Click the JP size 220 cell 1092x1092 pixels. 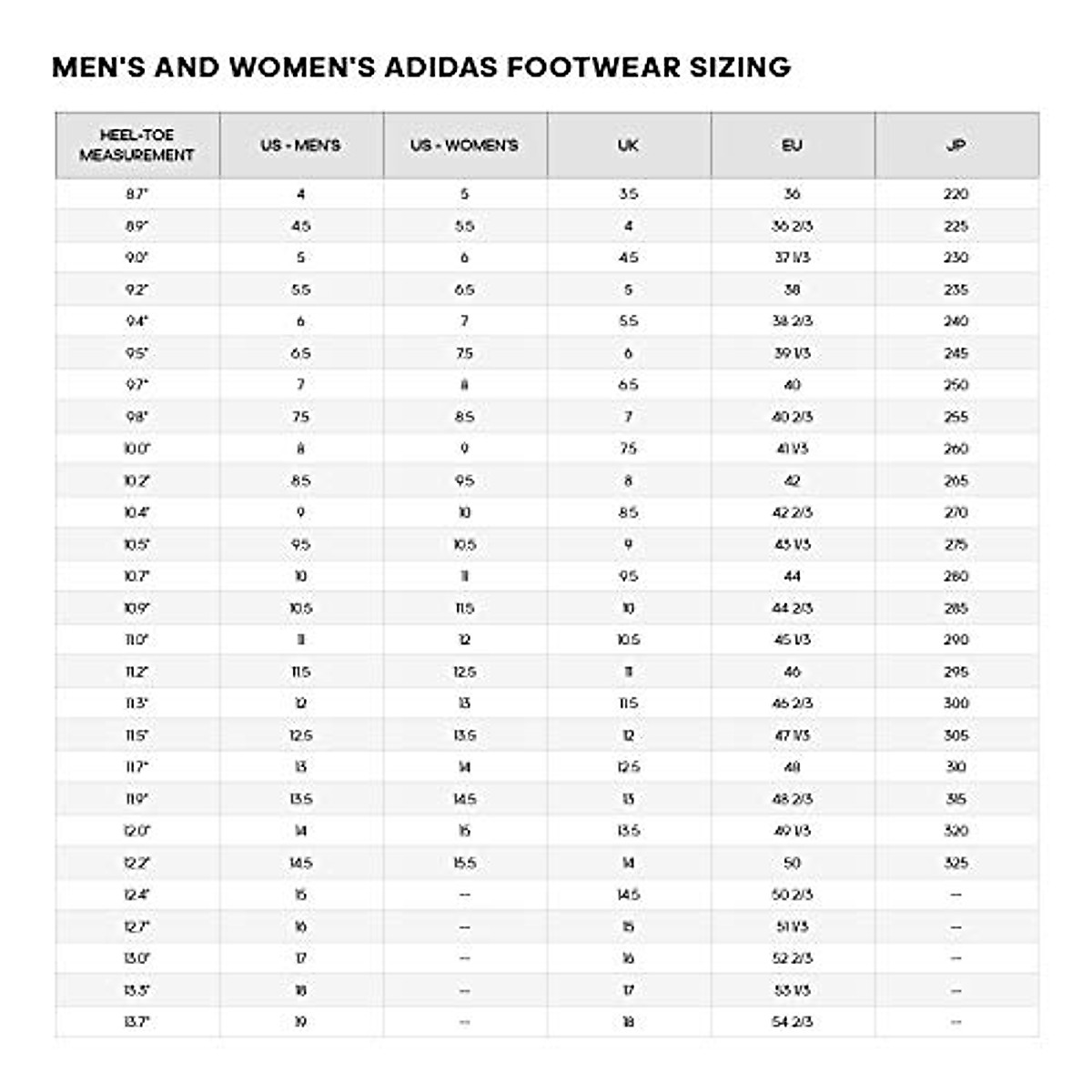(x=955, y=194)
